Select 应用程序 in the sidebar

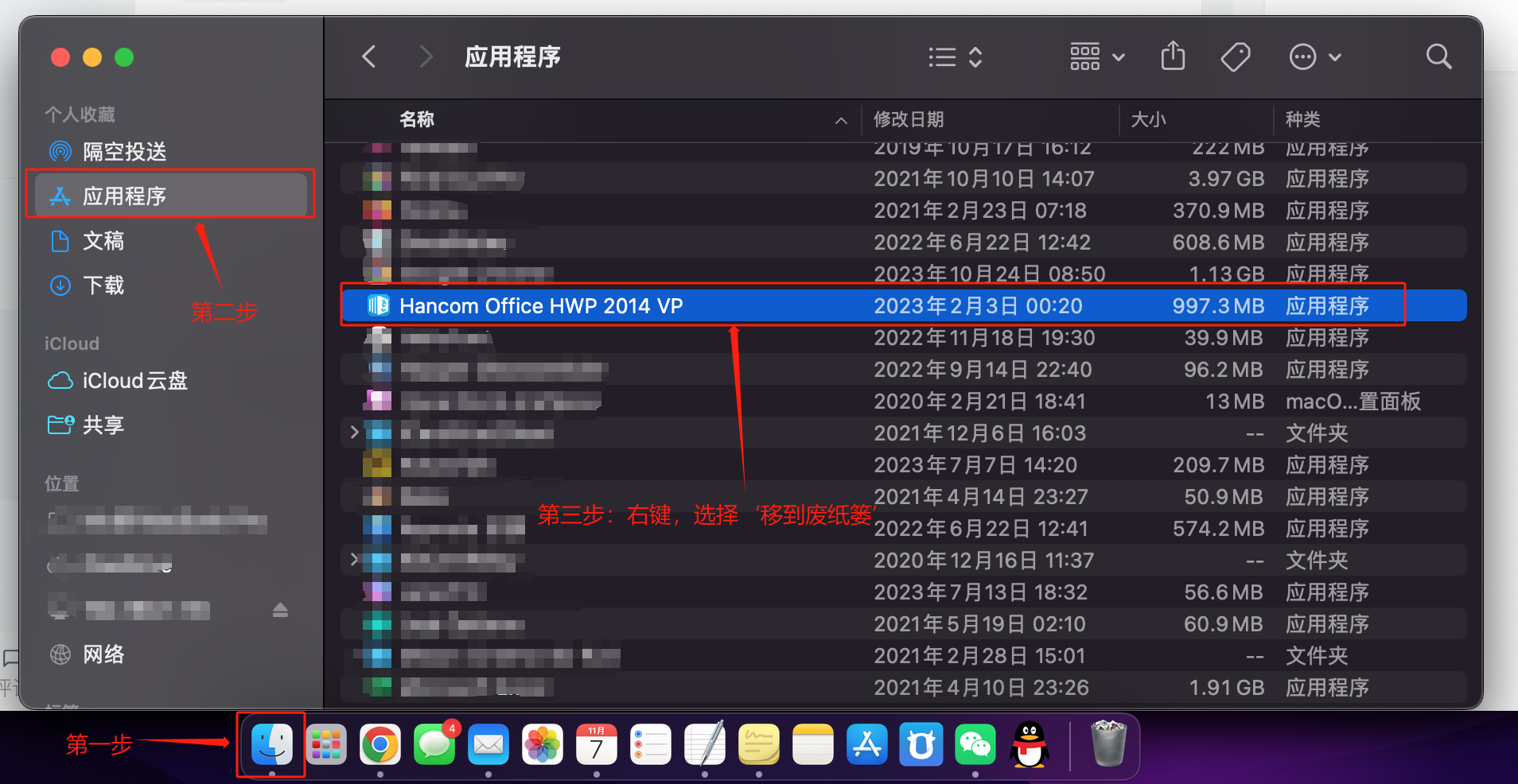click(124, 196)
